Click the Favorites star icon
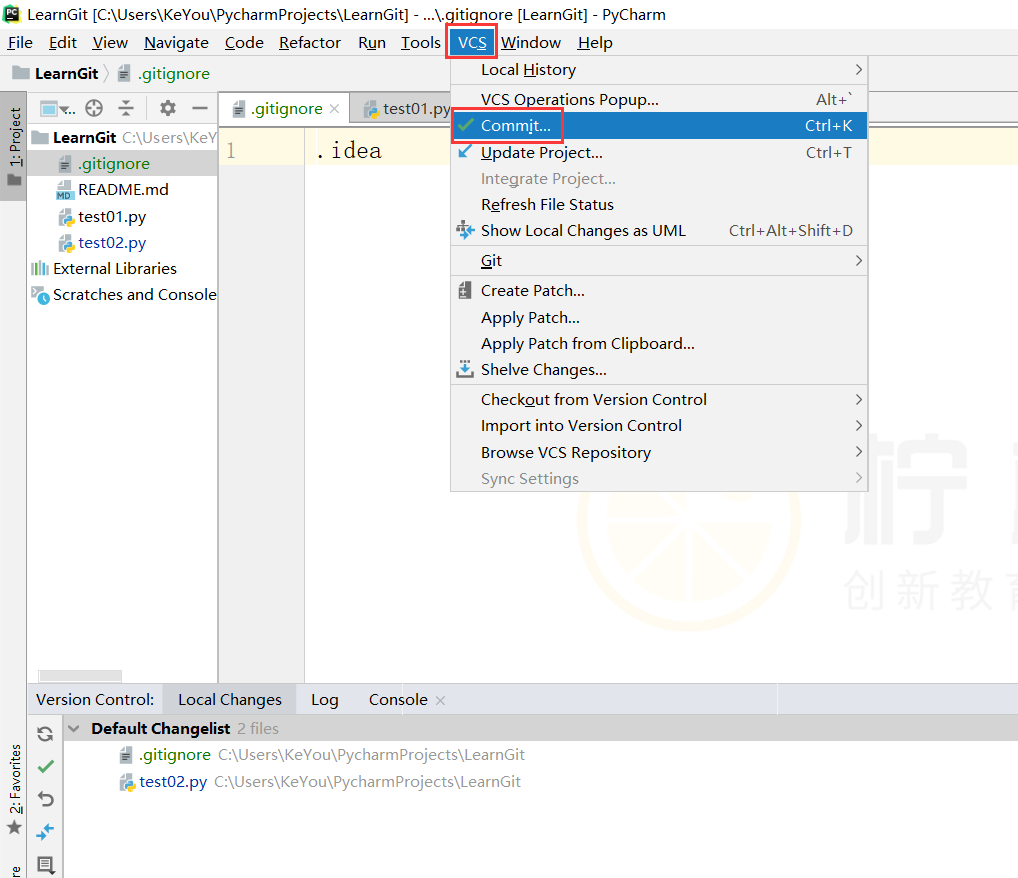The image size is (1018, 878). 14,827
